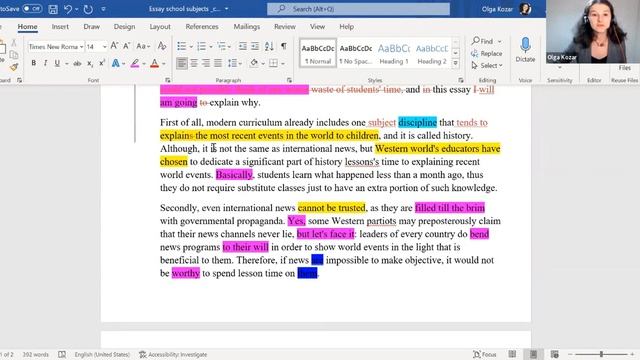This screenshot has width=640, height=360.
Task: Apply the red font color
Action: [x=154, y=63]
